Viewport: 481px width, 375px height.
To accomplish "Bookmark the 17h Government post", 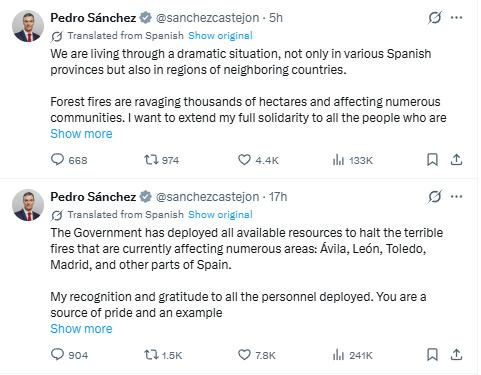I will (432, 354).
